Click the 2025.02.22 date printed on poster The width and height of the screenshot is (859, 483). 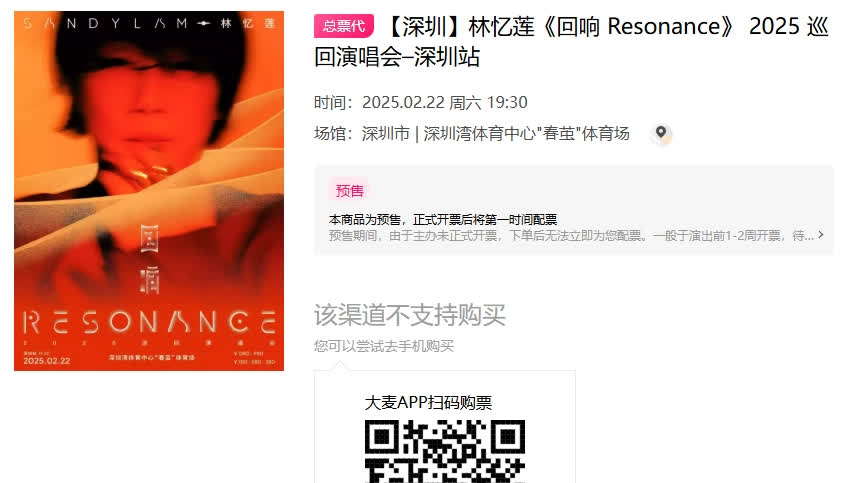(x=47, y=361)
